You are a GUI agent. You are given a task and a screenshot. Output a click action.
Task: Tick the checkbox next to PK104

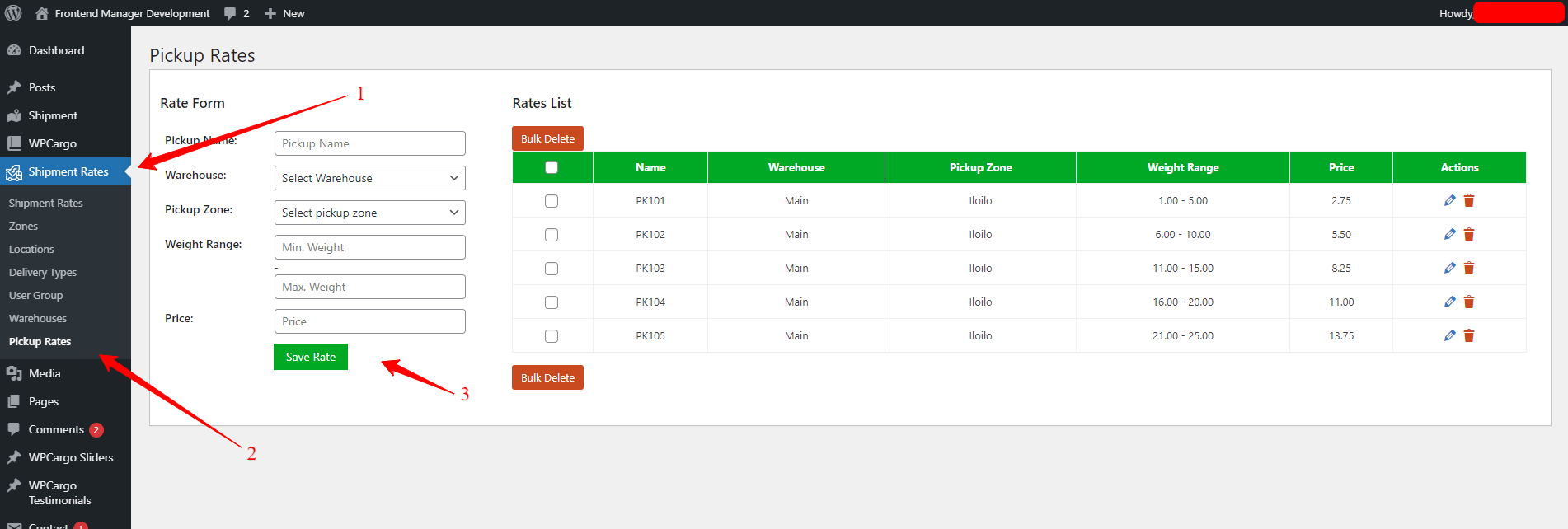[552, 302]
